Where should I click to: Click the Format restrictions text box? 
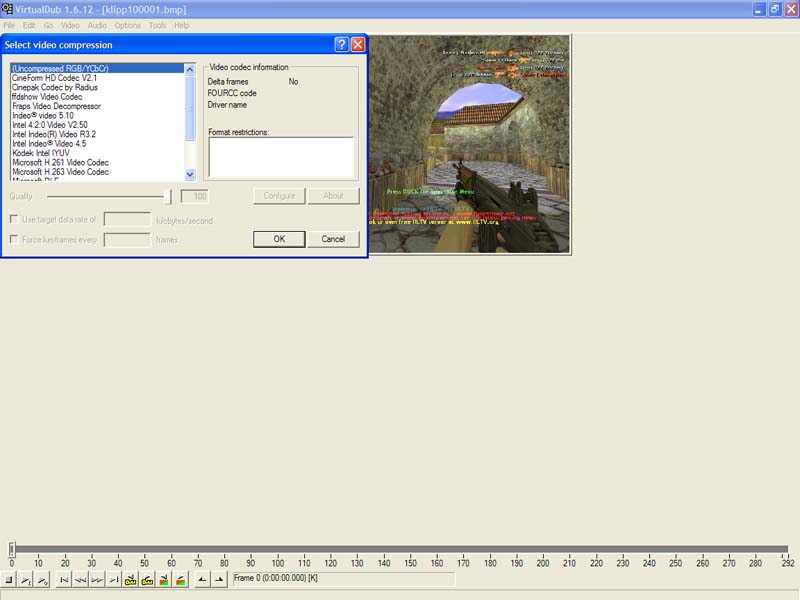click(281, 157)
